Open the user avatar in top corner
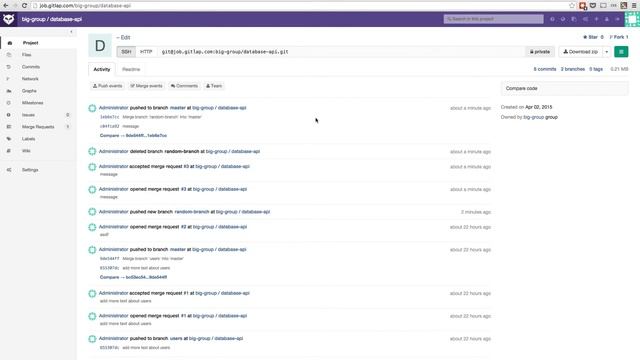 [x=632, y=19]
